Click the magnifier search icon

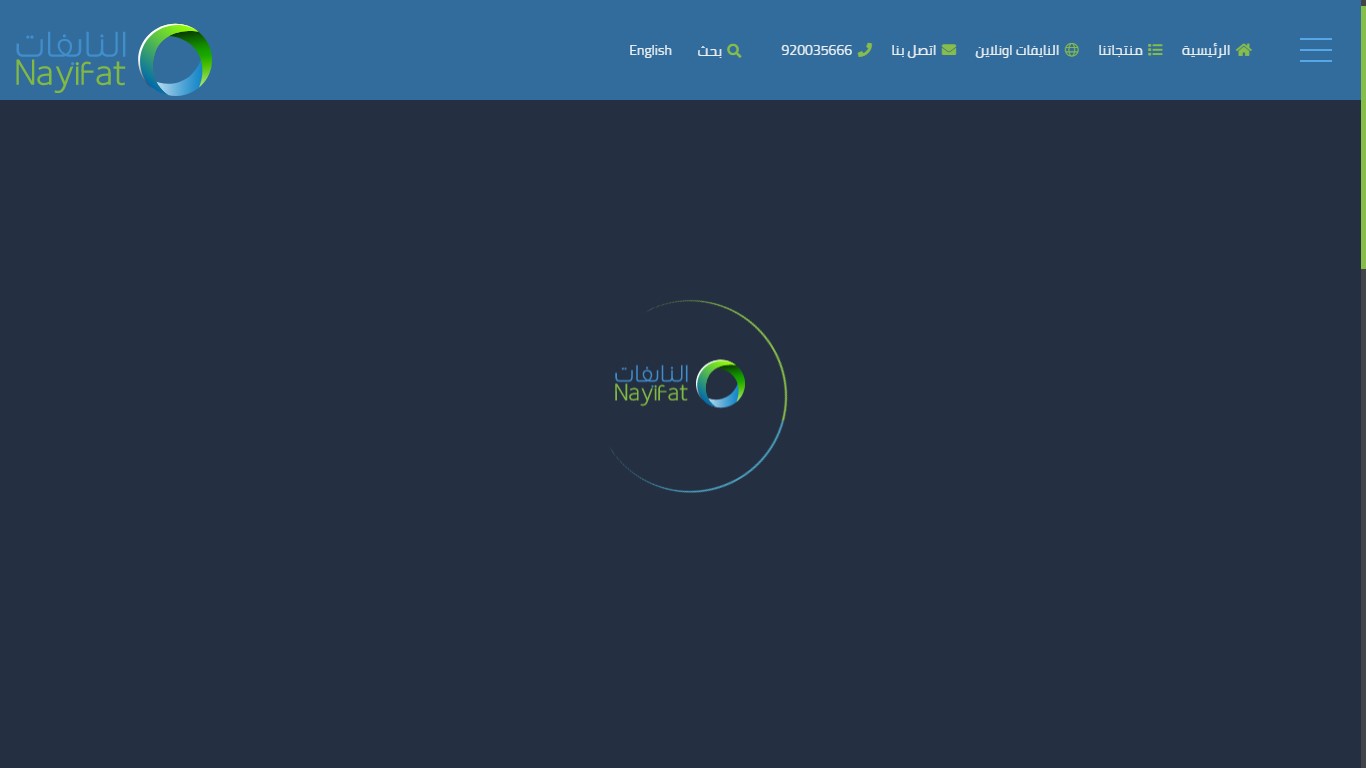(734, 50)
